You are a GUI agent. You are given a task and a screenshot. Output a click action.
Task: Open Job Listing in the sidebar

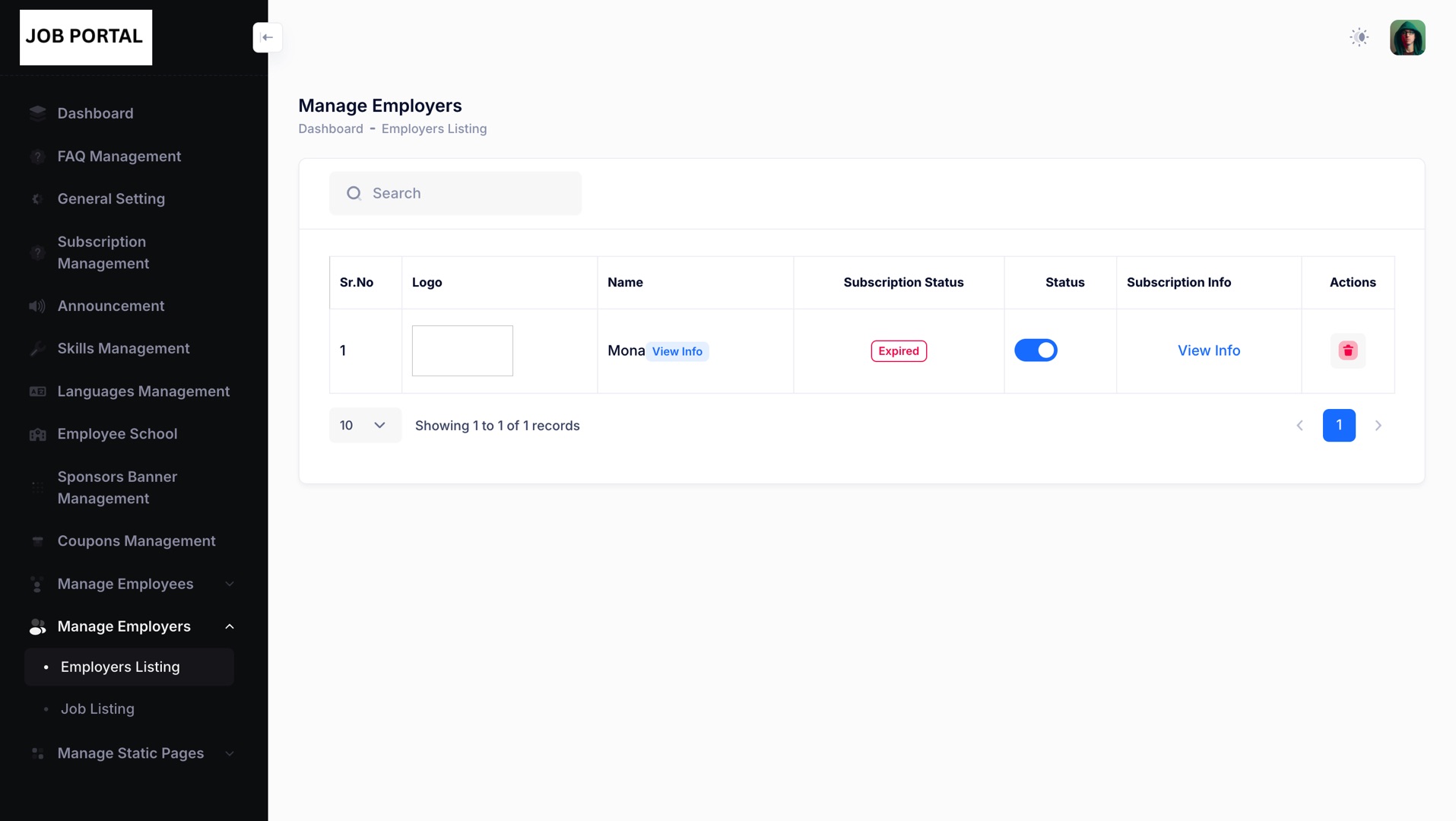coord(97,708)
